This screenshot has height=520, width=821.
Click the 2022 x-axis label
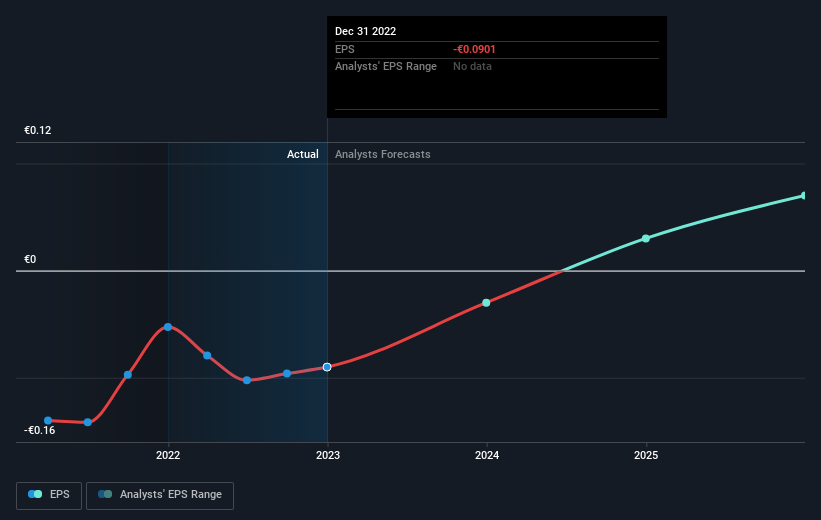coord(168,455)
